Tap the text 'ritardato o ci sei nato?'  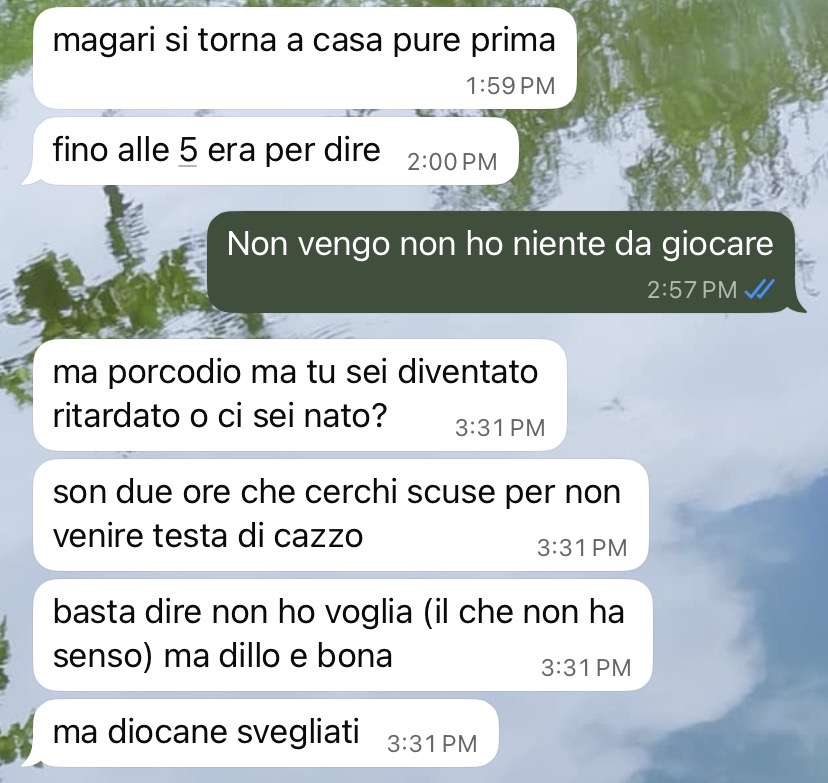point(220,416)
